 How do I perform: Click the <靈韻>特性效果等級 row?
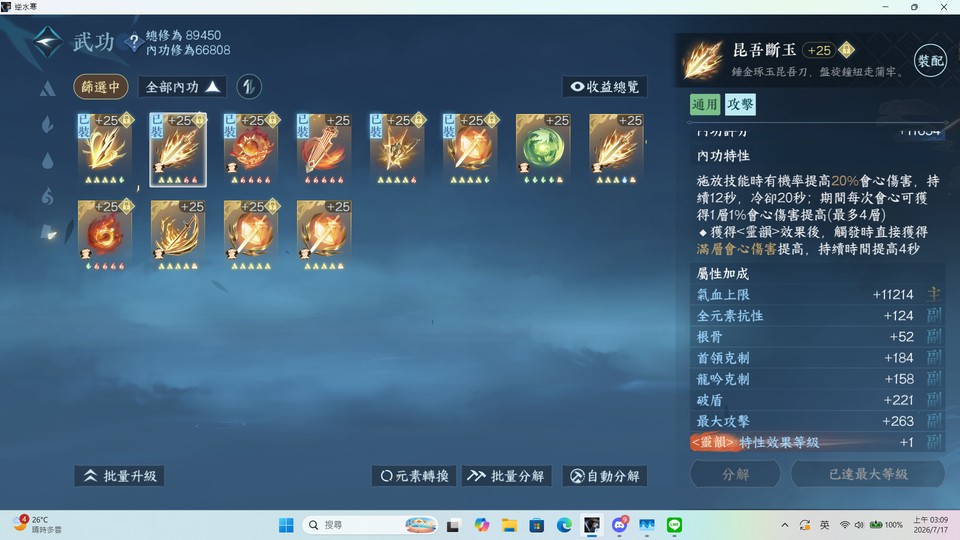(817, 443)
